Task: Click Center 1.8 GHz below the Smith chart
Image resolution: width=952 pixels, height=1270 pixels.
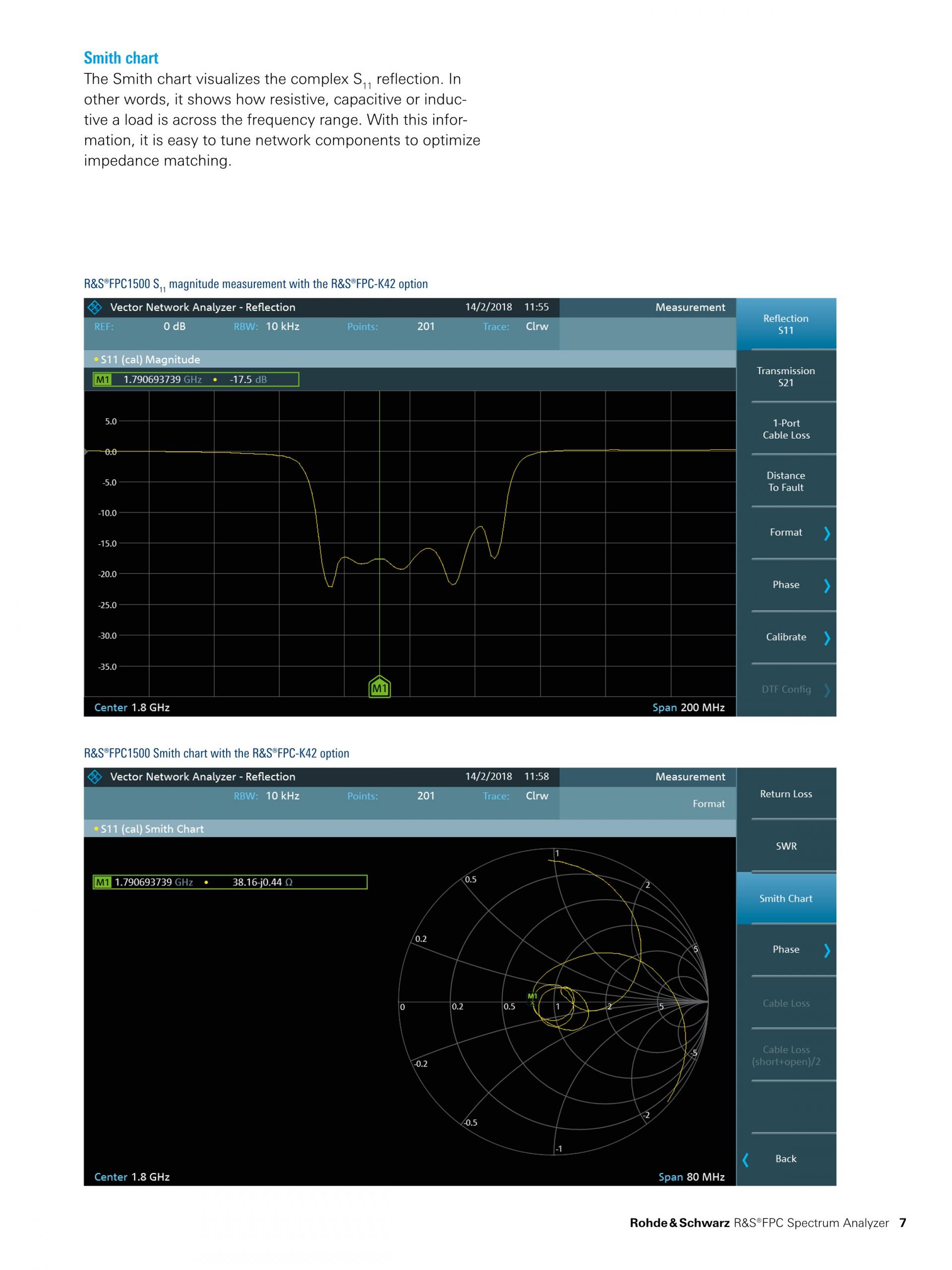Action: [131, 1177]
